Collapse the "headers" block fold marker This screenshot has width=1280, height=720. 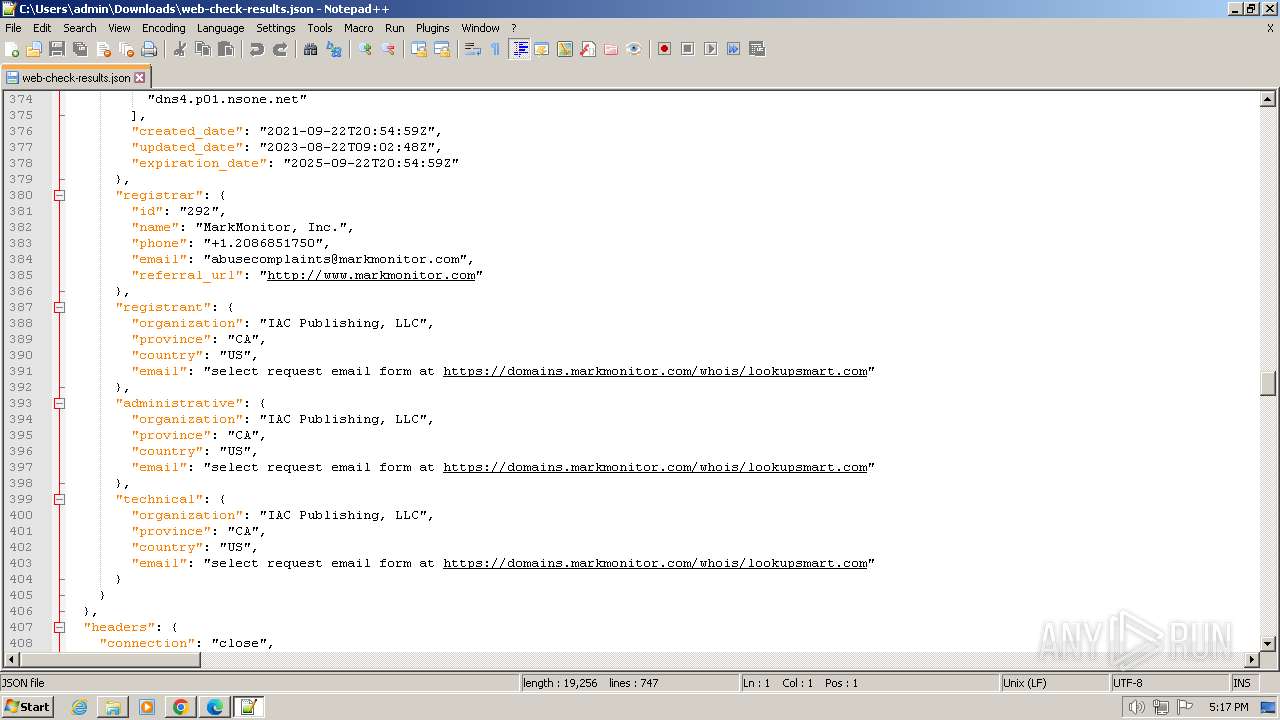59,627
